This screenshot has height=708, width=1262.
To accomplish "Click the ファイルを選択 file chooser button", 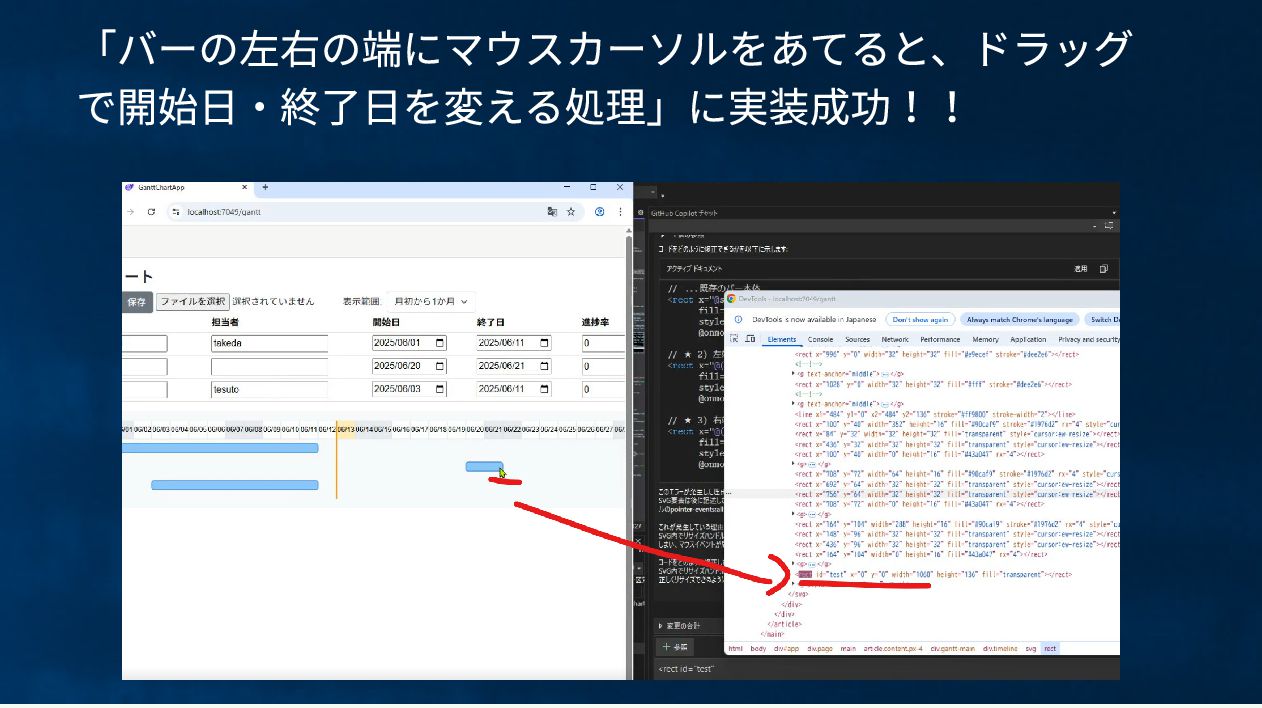I will click(x=192, y=301).
